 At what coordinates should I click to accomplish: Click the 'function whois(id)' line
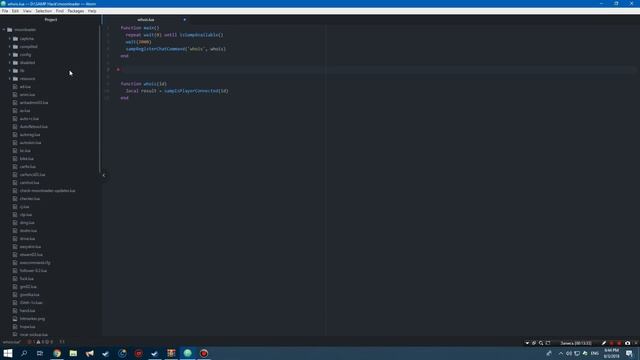point(143,84)
